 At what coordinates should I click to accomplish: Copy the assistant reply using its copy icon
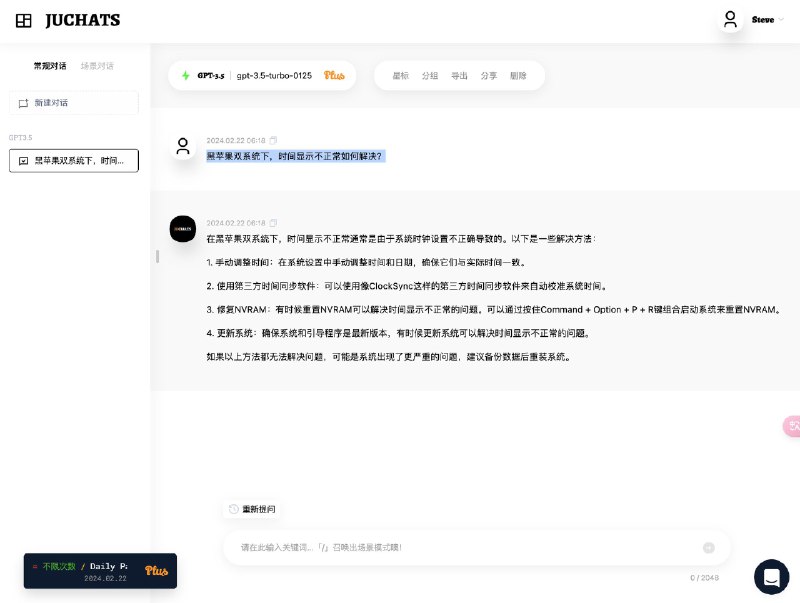[x=274, y=222]
